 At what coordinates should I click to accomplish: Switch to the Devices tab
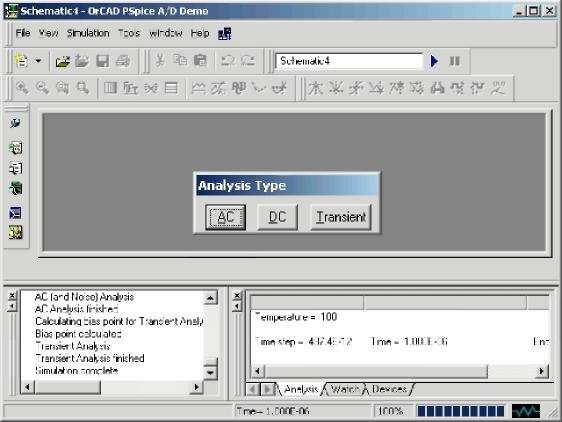389,389
